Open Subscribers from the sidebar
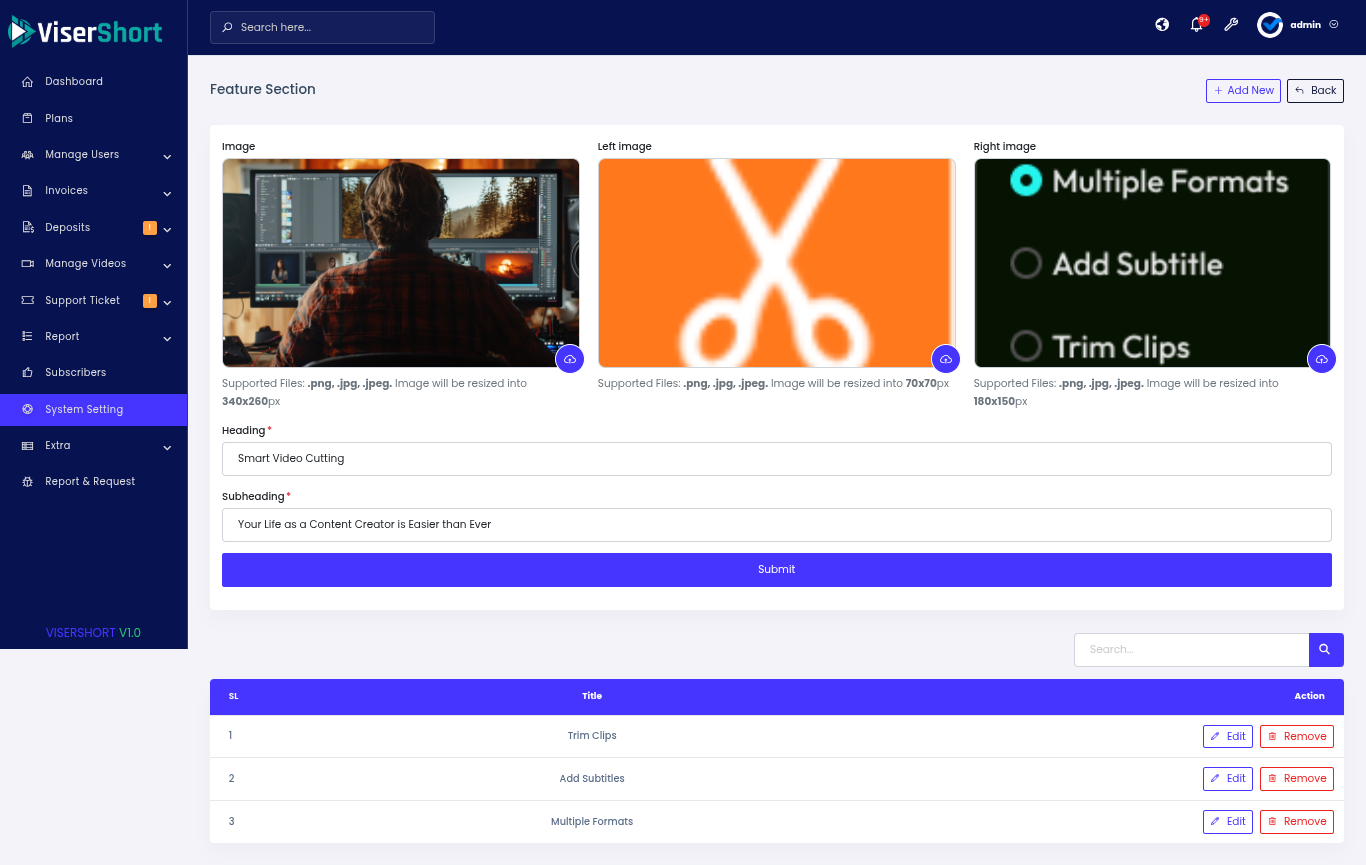 [75, 373]
